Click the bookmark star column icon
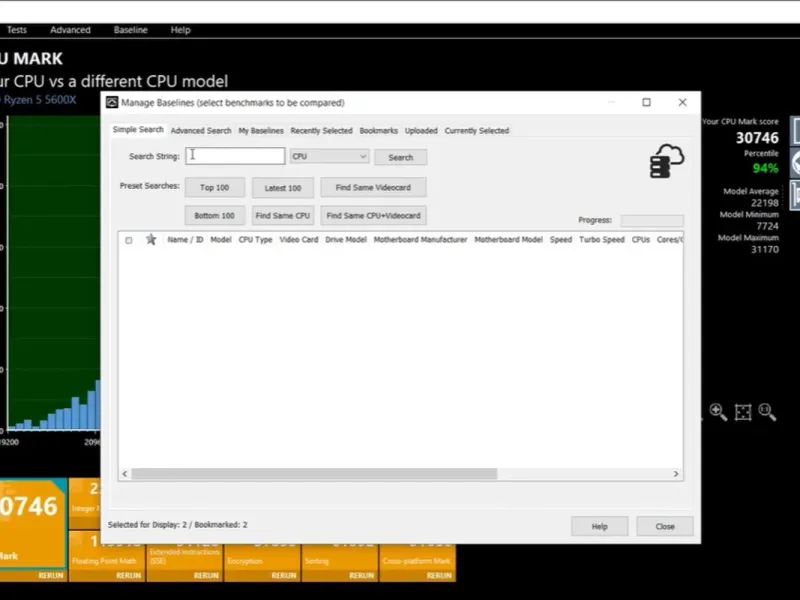The width and height of the screenshot is (800, 600). tap(151, 239)
